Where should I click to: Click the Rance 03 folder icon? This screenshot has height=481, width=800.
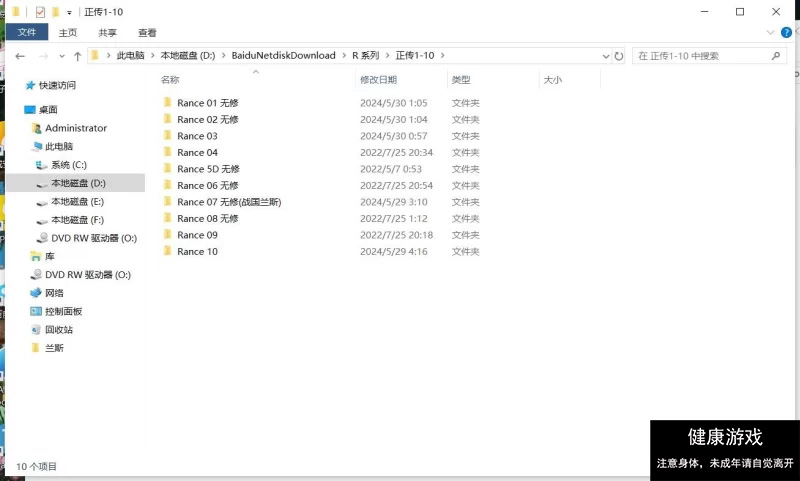pyautogui.click(x=167, y=136)
